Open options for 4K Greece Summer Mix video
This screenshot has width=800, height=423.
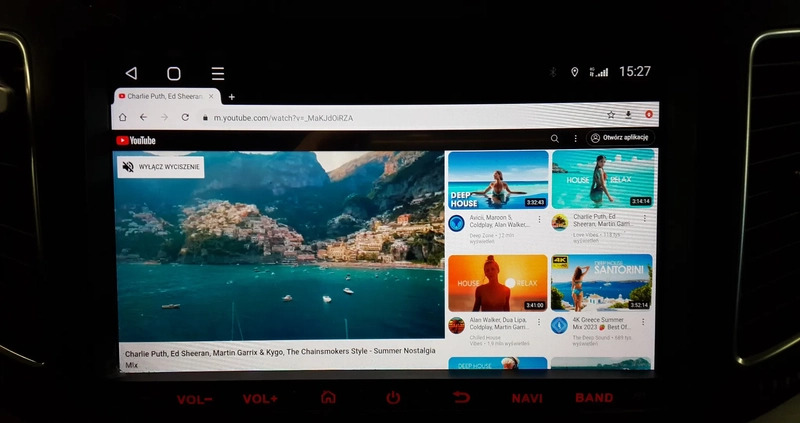643,322
